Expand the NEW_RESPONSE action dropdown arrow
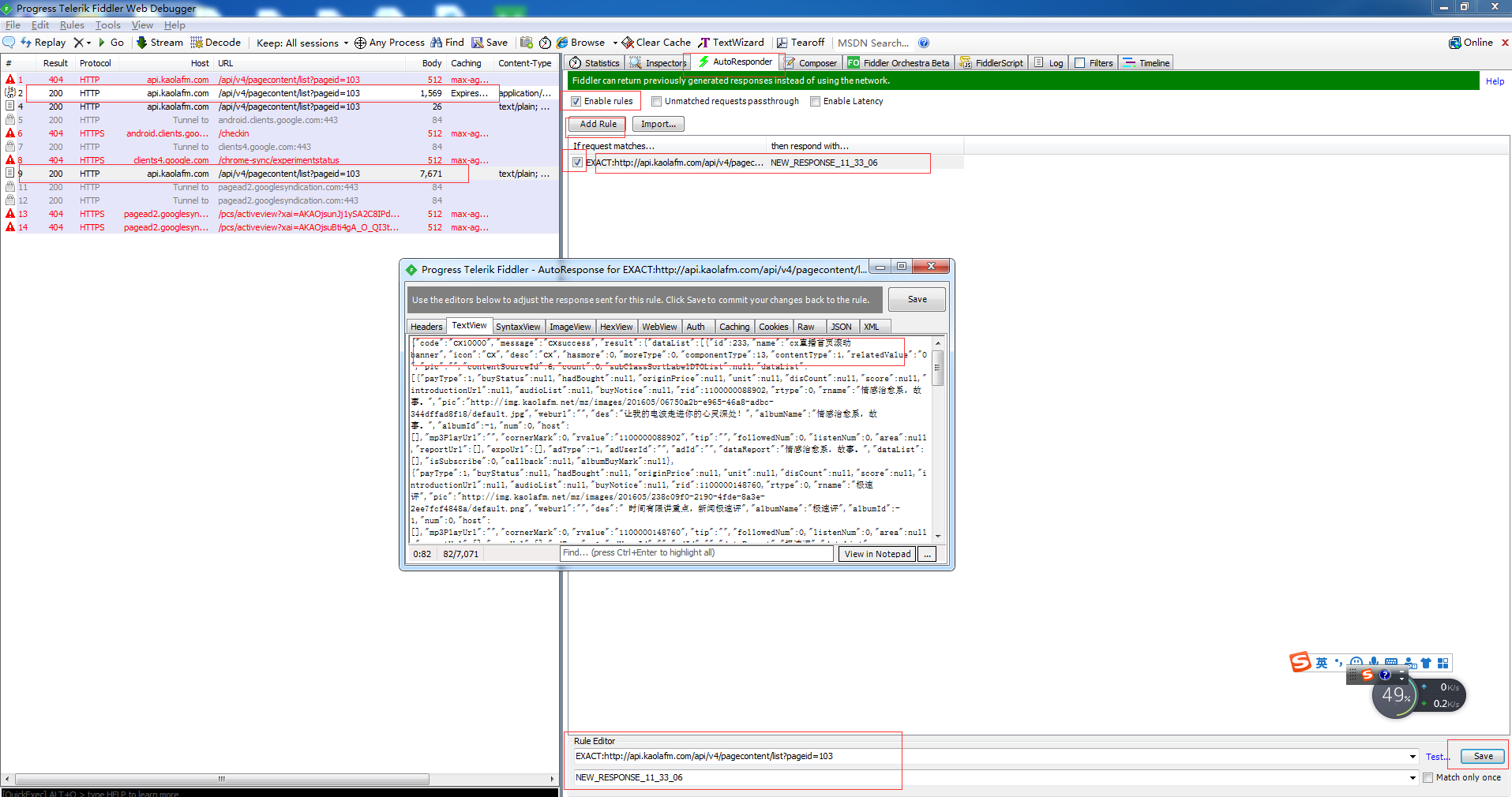The width and height of the screenshot is (1512, 797). (1413, 777)
